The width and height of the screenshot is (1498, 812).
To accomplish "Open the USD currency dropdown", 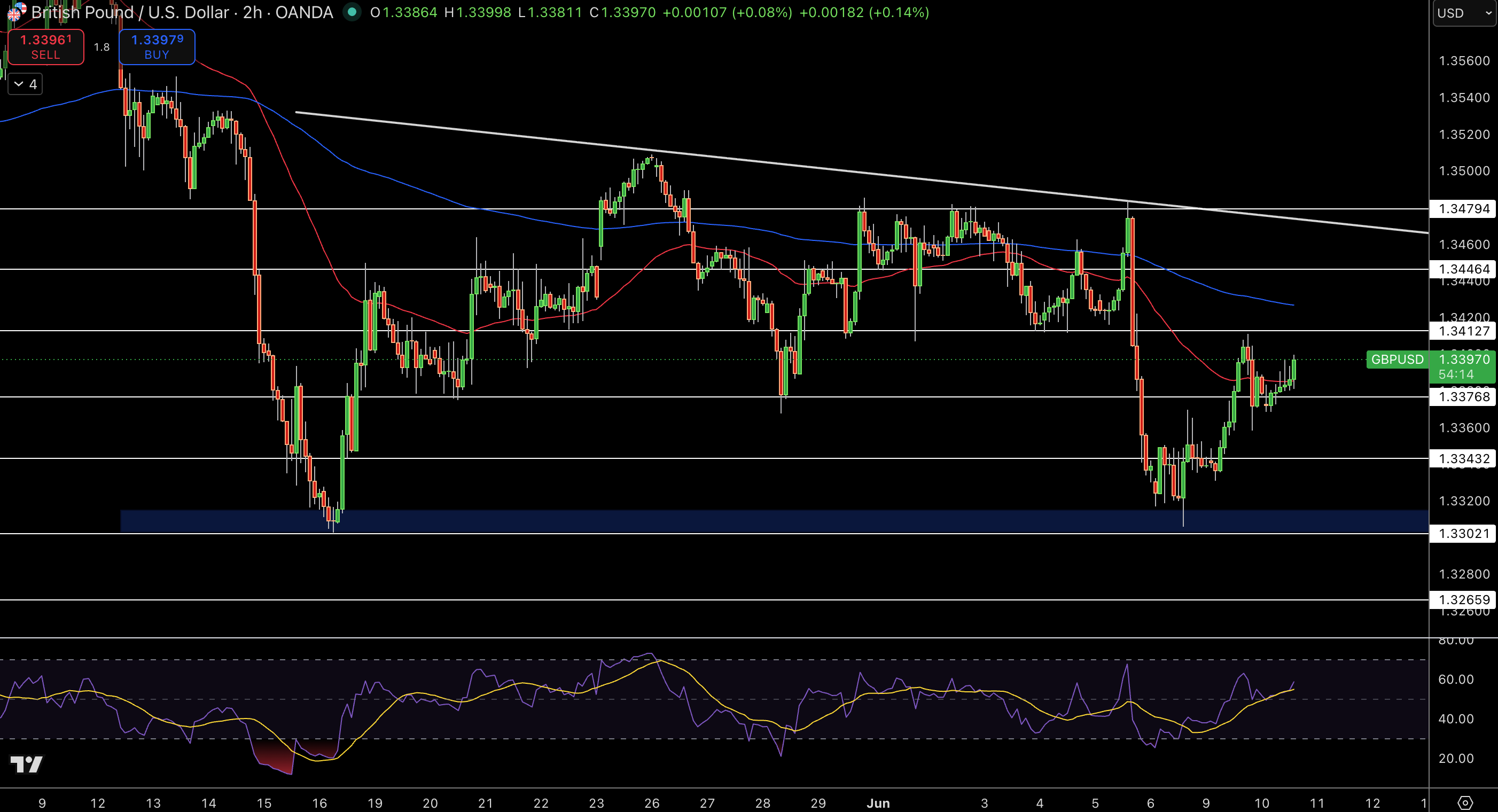I will [x=1464, y=13].
